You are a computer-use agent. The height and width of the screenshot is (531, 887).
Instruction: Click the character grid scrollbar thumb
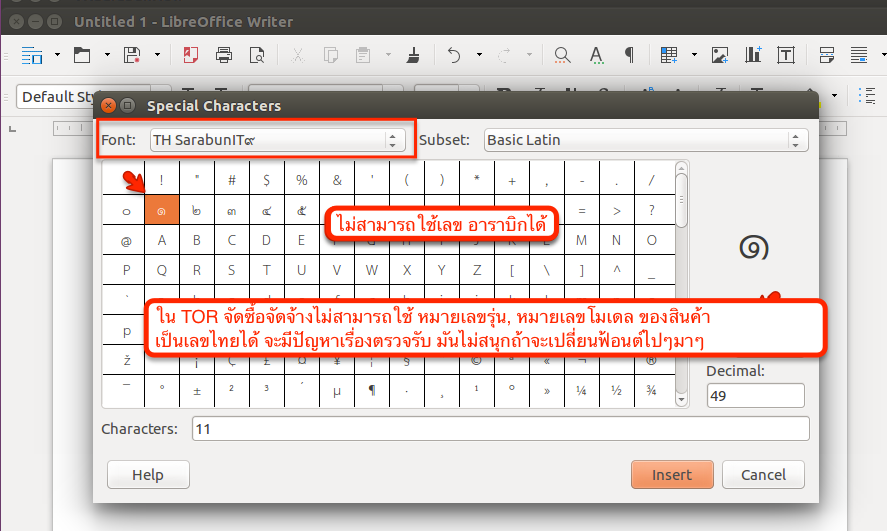682,201
